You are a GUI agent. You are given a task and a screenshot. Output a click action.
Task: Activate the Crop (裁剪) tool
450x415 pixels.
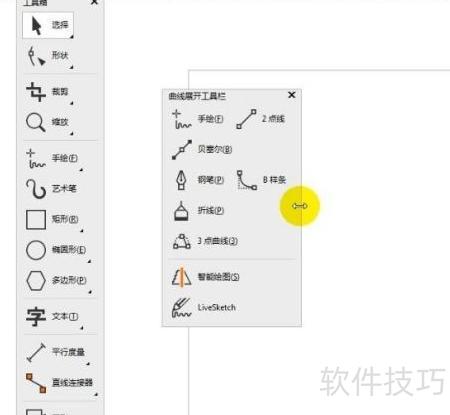(48, 92)
